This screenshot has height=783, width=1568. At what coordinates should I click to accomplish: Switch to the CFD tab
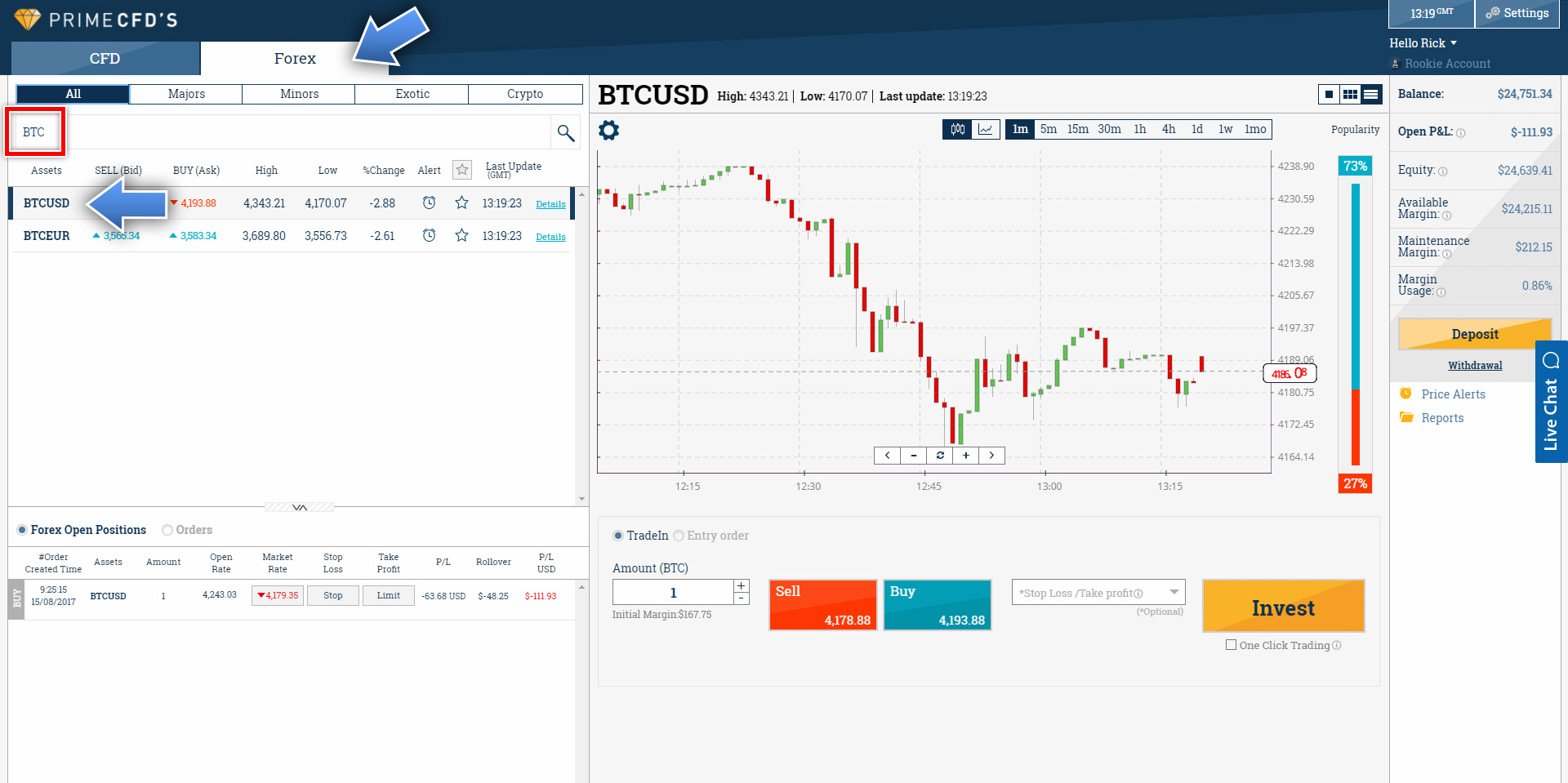click(x=105, y=59)
